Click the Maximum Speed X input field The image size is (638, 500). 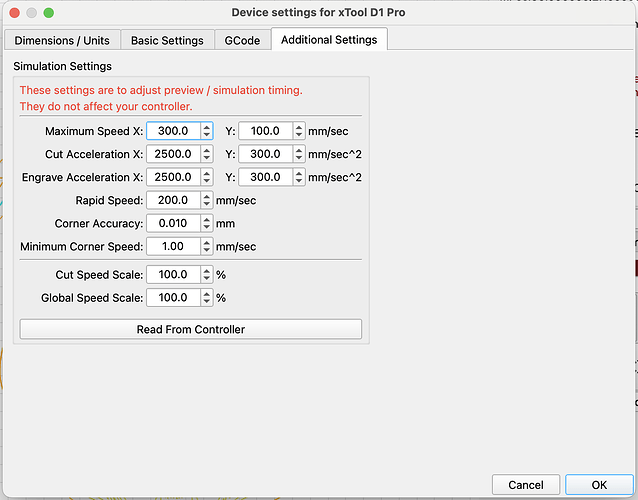coord(173,131)
